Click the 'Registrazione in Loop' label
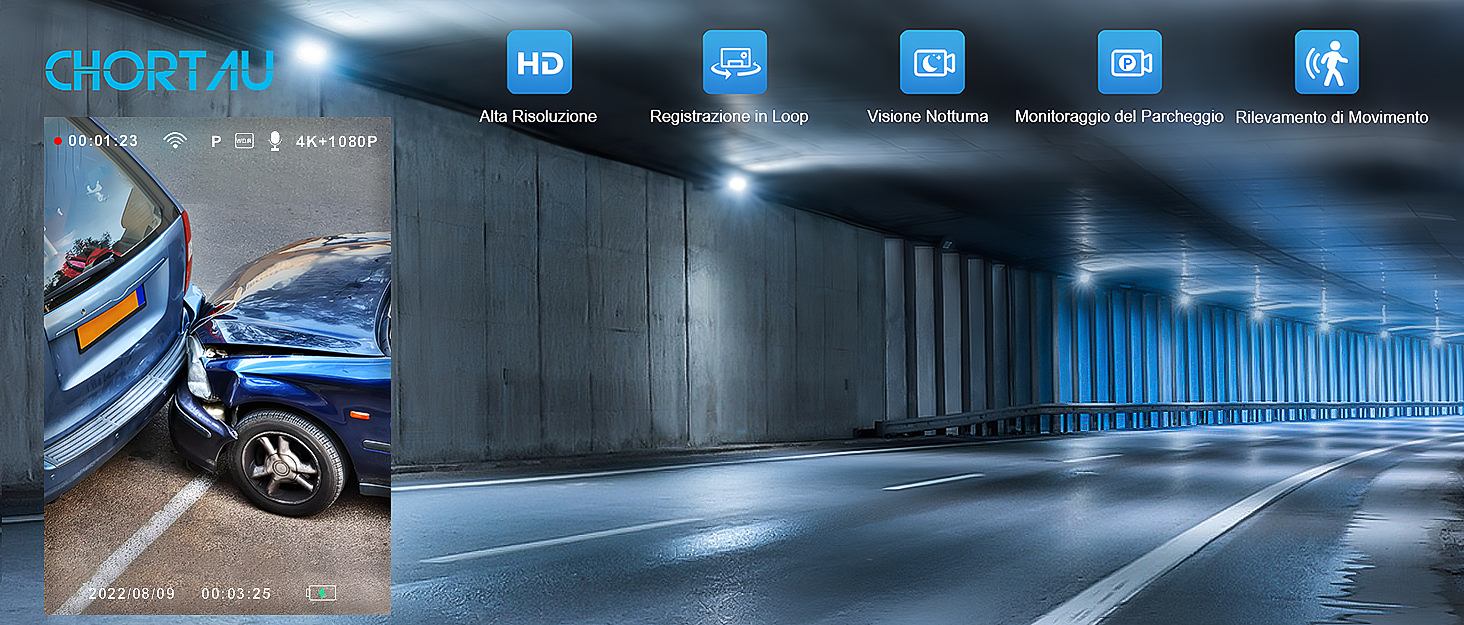Viewport: 1464px width, 625px height. pos(729,116)
